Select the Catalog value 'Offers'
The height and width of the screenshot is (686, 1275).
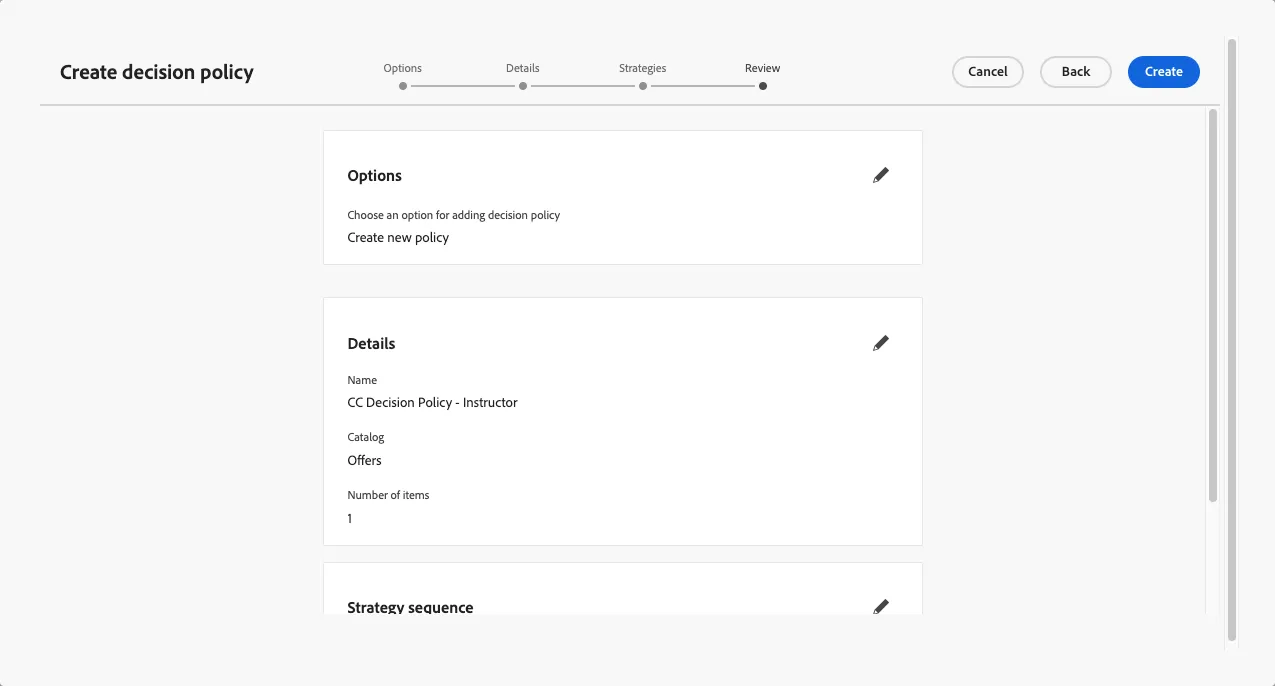(365, 461)
